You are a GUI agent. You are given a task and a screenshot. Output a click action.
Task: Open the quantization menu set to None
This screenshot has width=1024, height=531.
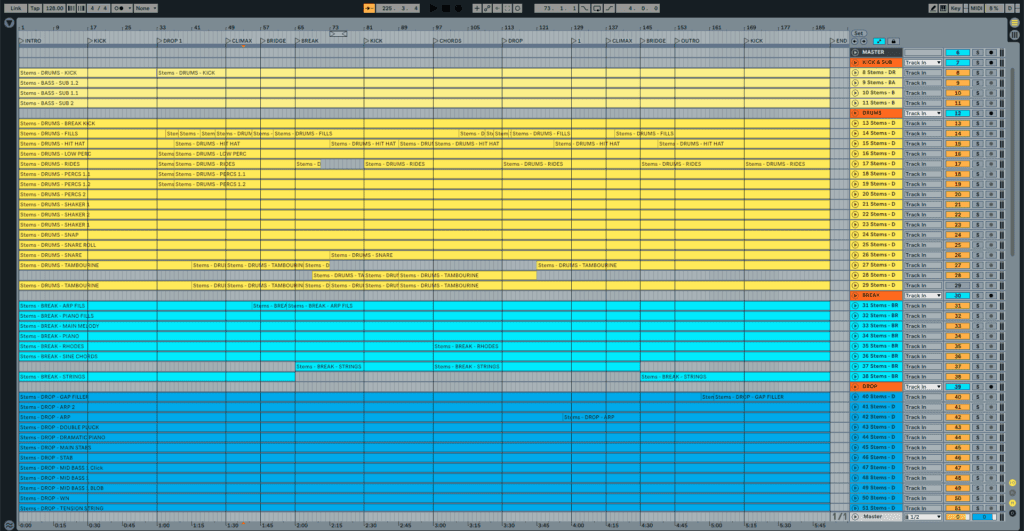145,8
